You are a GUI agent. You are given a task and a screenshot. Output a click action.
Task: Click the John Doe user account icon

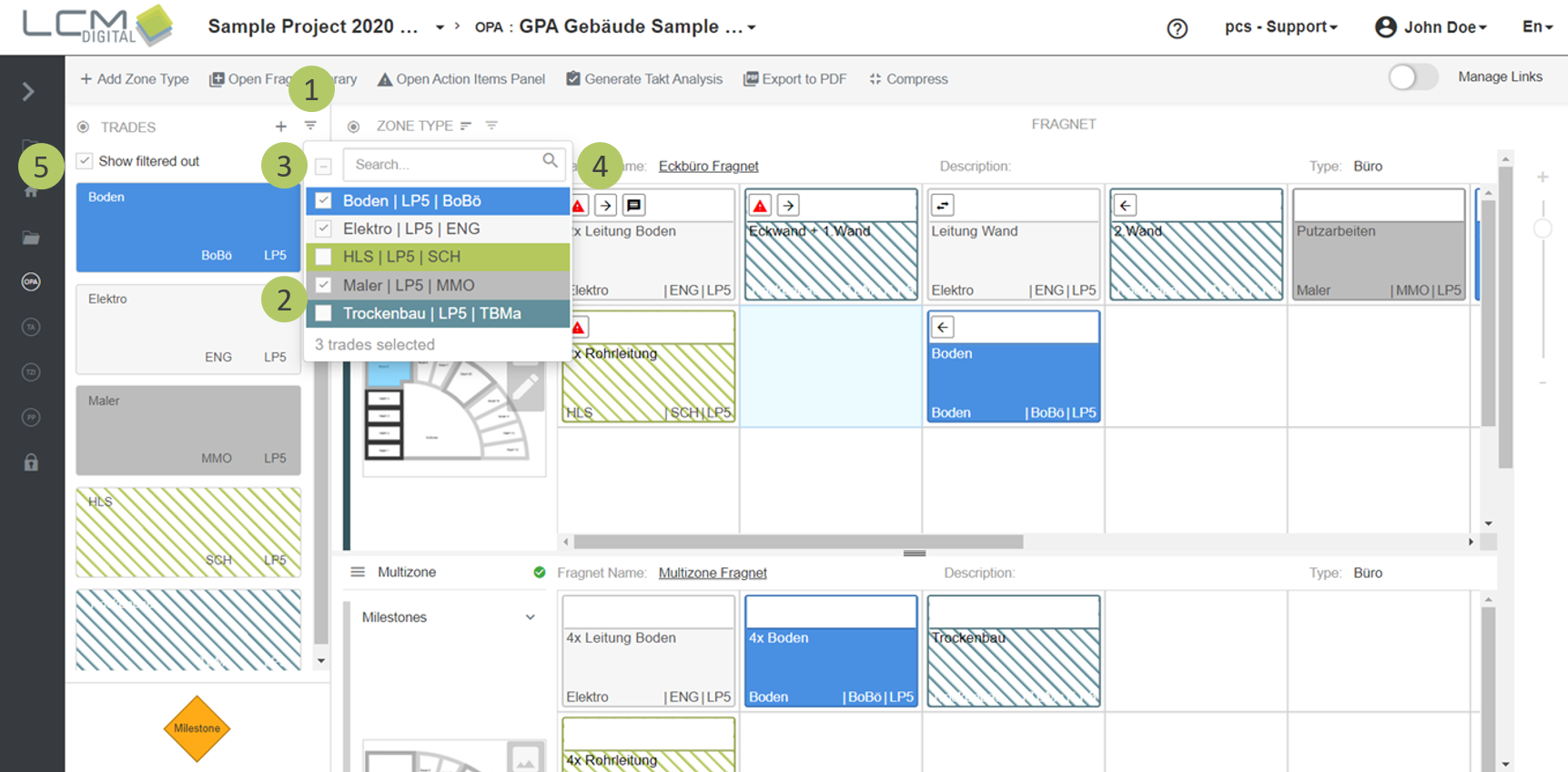[1385, 27]
